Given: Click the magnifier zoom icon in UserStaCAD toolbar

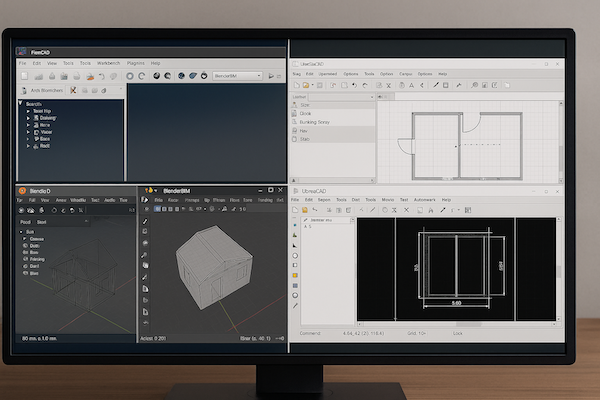Looking at the screenshot, I should [x=474, y=85].
